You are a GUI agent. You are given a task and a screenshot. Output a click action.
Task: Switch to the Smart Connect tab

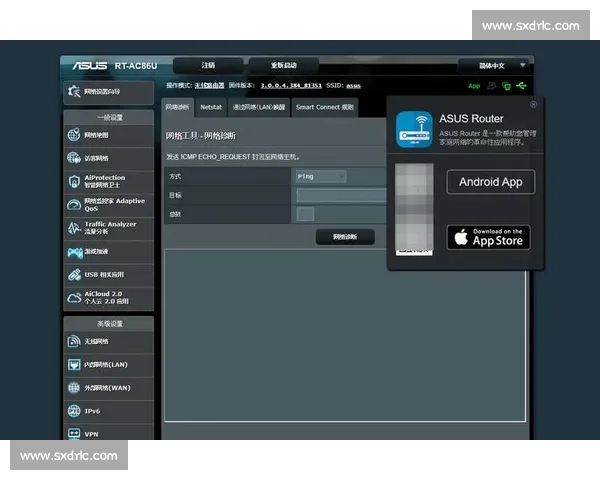click(x=324, y=106)
